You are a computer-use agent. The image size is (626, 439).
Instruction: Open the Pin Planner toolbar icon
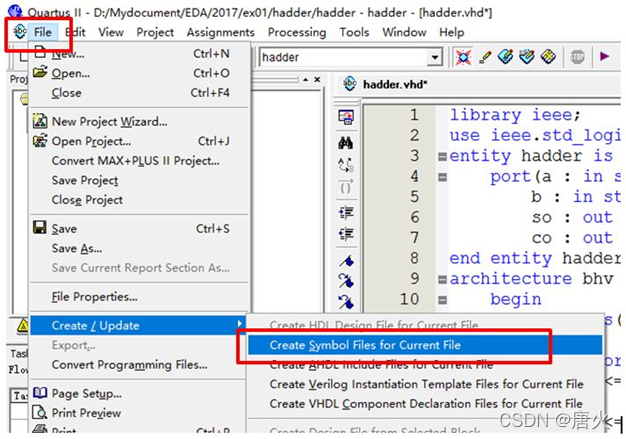coord(505,57)
